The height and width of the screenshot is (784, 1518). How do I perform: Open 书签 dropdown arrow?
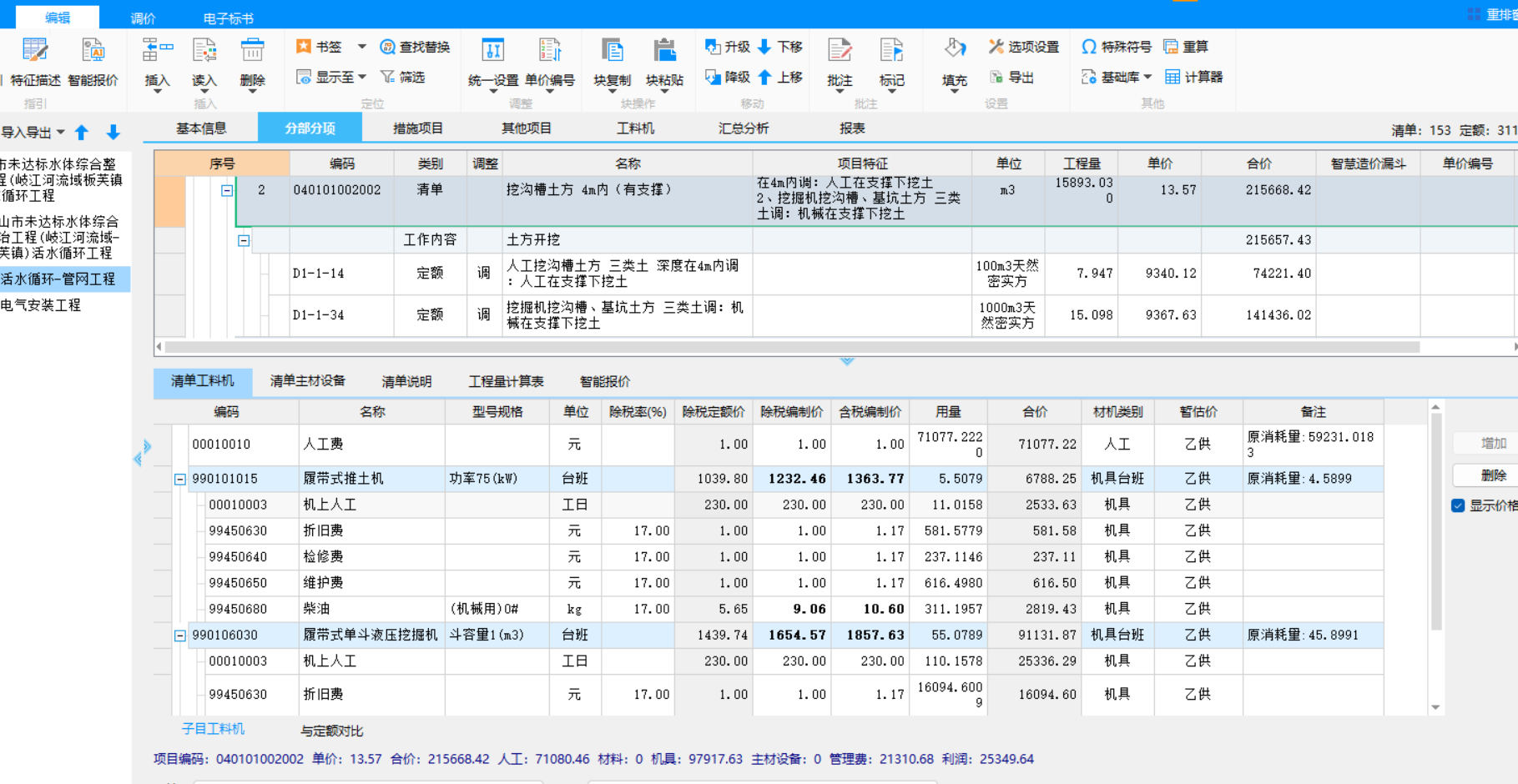[x=362, y=47]
